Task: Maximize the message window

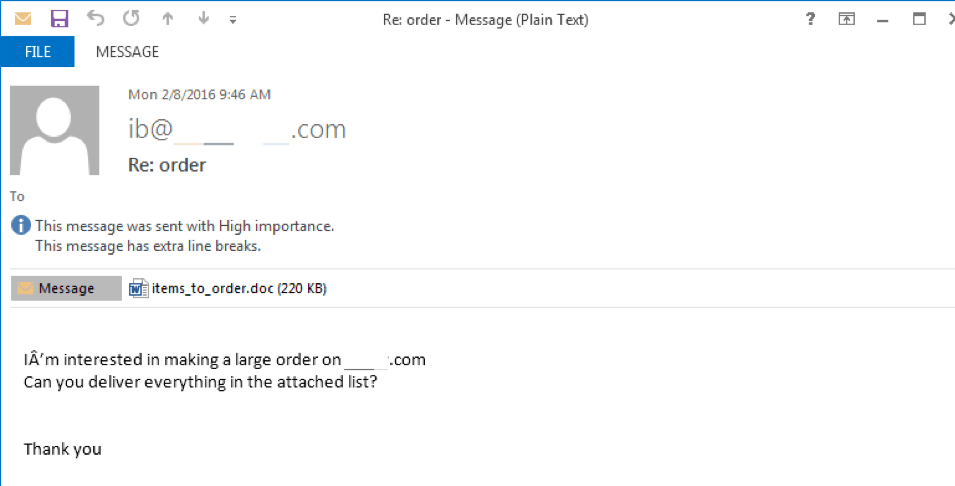Action: tap(919, 19)
